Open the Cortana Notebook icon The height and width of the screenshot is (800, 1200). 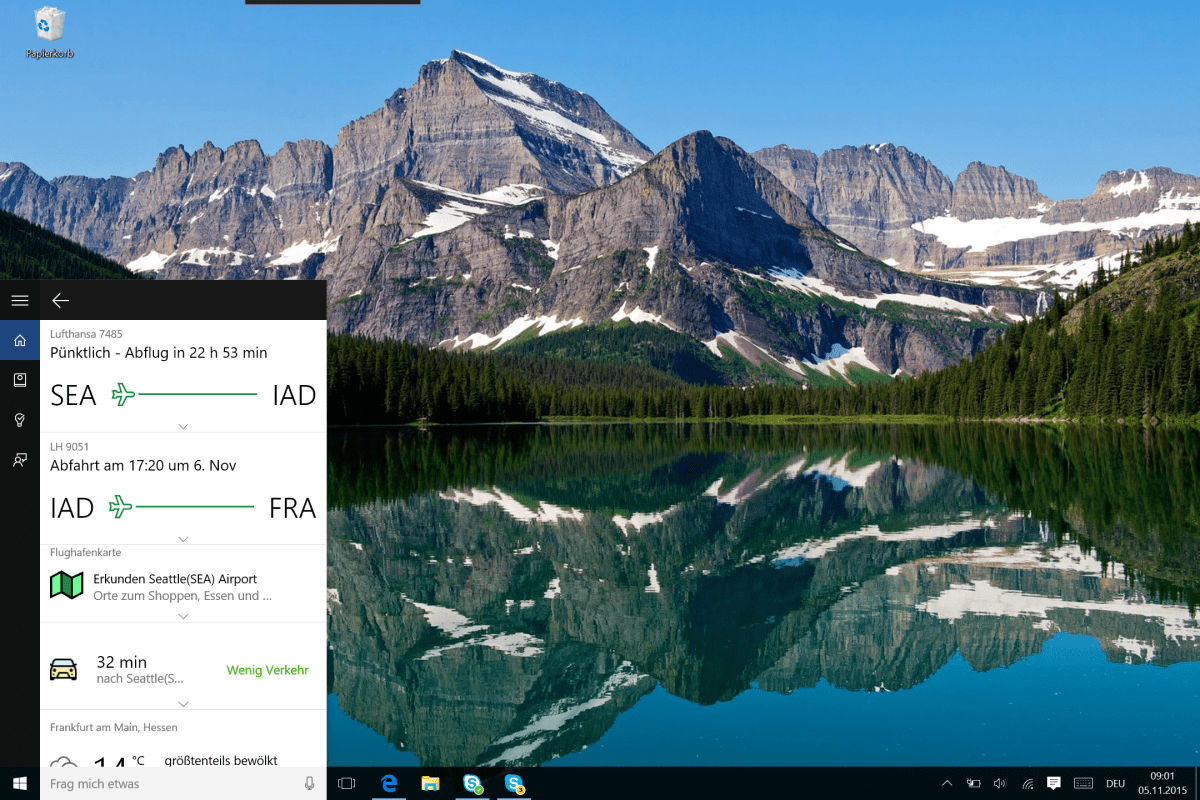click(19, 380)
